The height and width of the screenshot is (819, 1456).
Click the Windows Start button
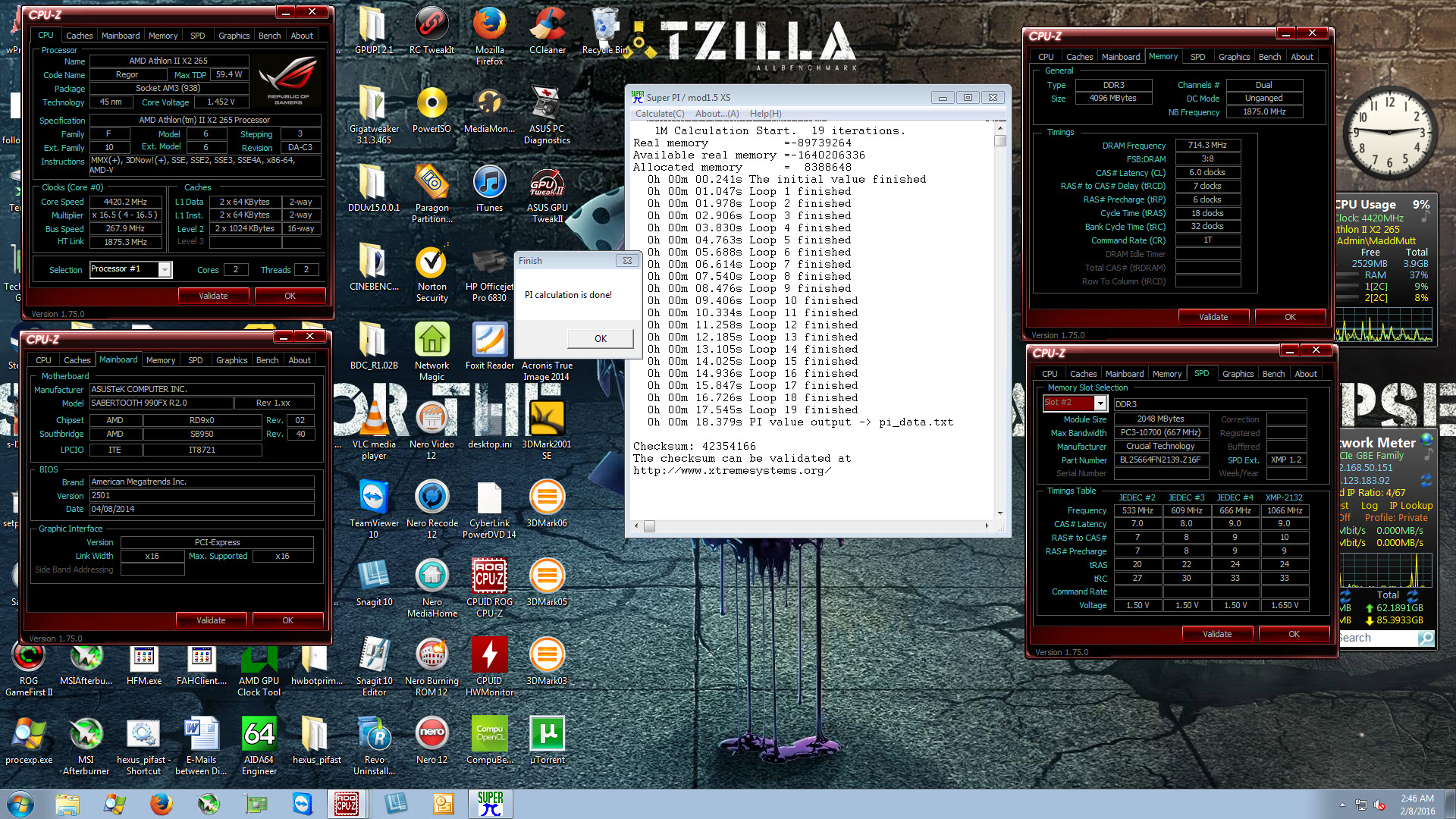pos(20,804)
